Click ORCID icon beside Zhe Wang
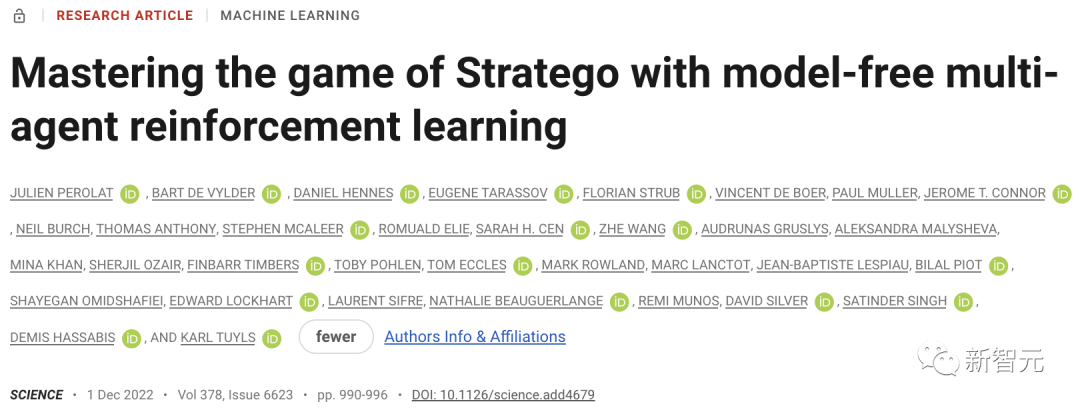The height and width of the screenshot is (408, 1080). tap(682, 230)
